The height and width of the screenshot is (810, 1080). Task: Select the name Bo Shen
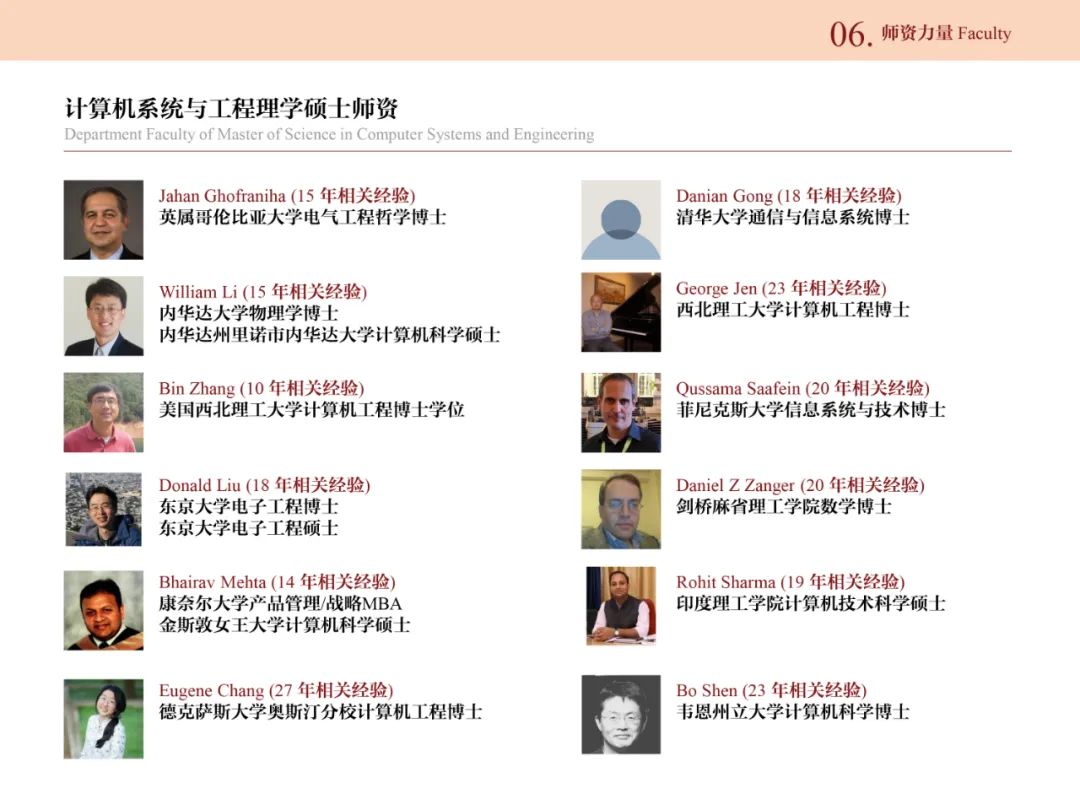pyautogui.click(x=707, y=691)
